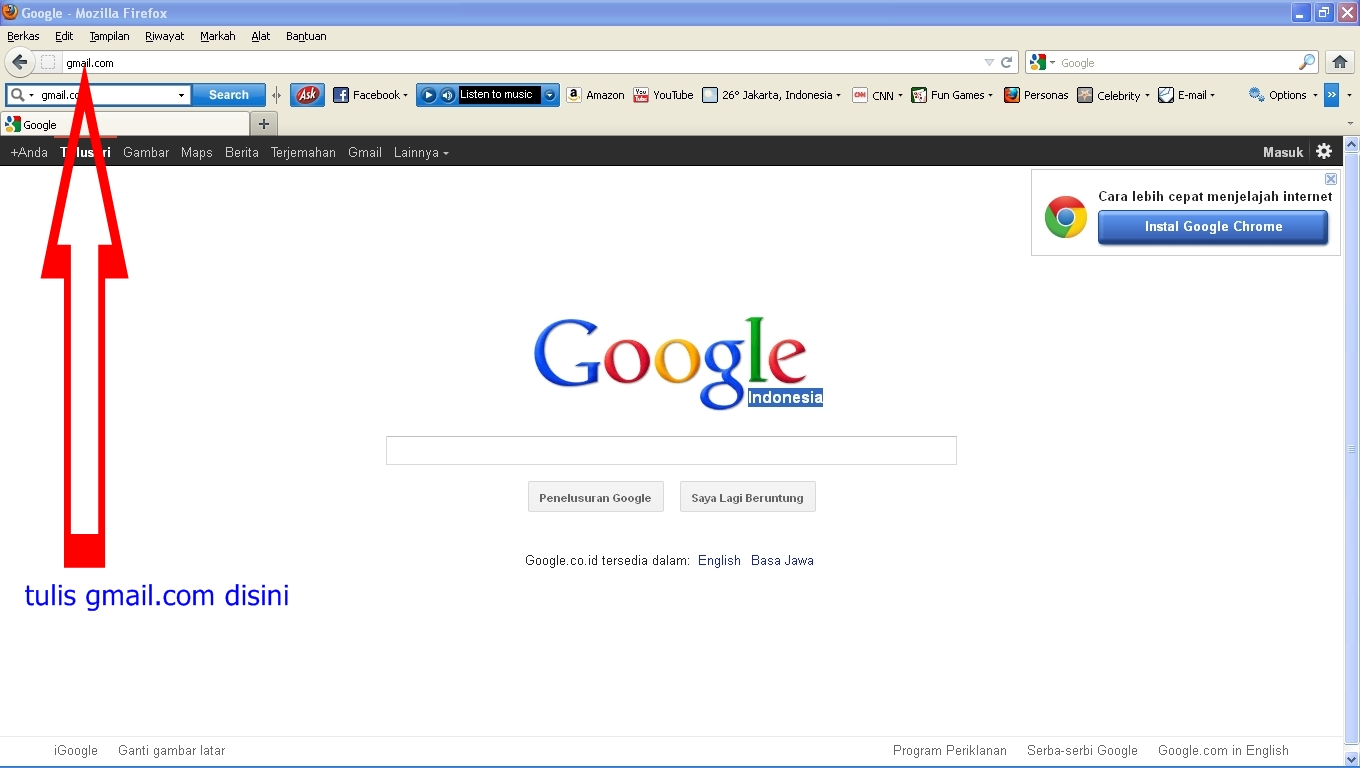Image resolution: width=1360 pixels, height=768 pixels.
Task: Click the site identity icon in address bar
Action: coord(48,62)
